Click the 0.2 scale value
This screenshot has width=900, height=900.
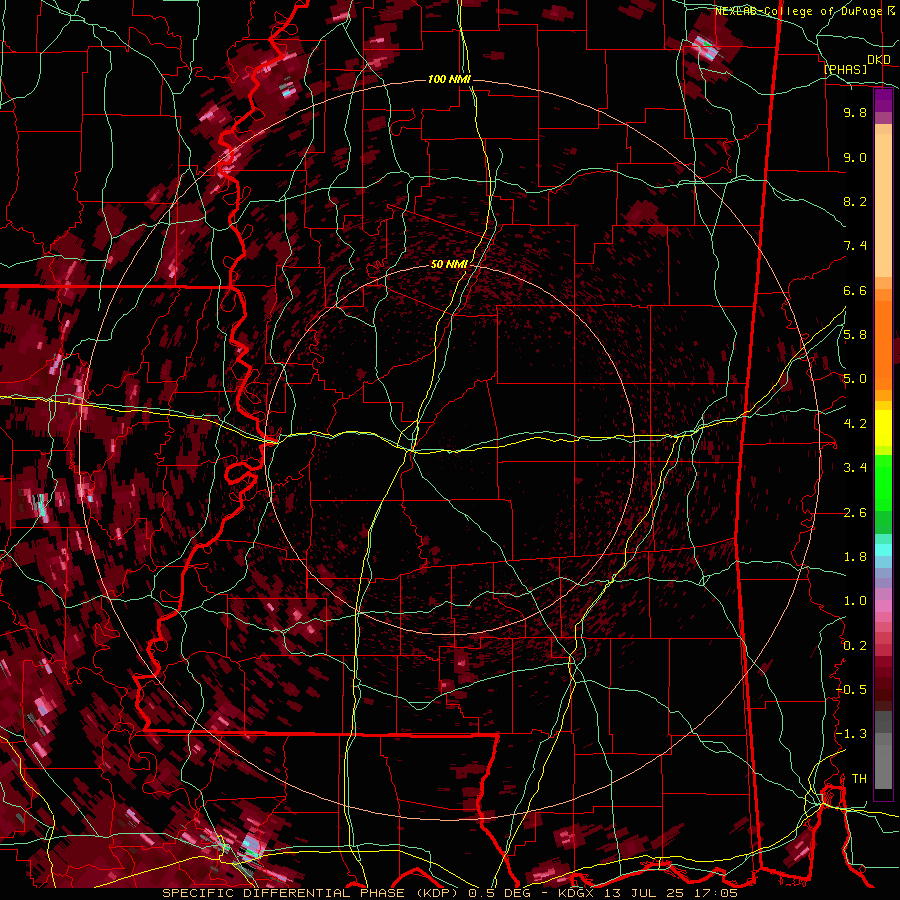[x=855, y=646]
